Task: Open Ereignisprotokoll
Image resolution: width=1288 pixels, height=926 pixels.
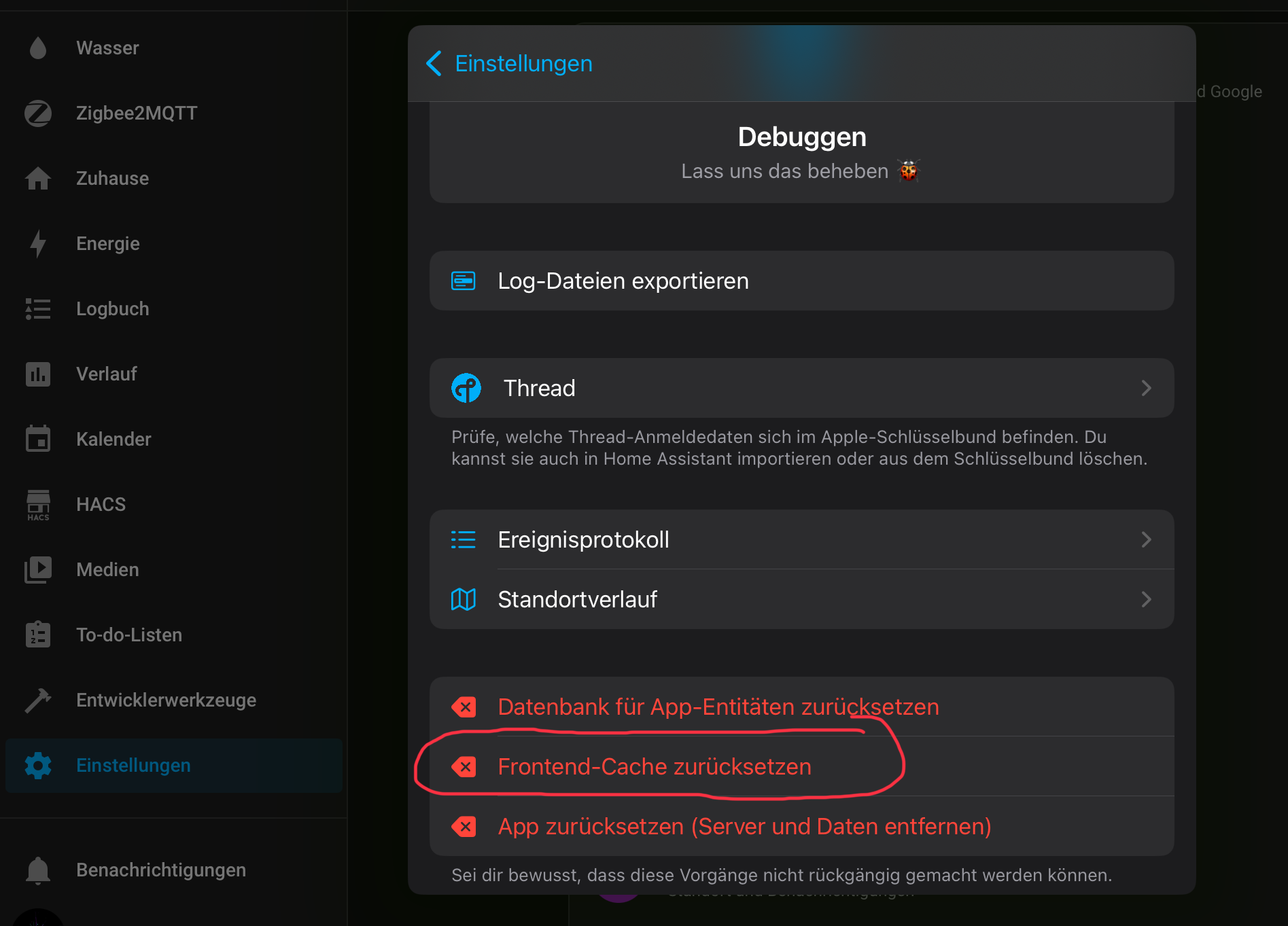Action: point(801,539)
